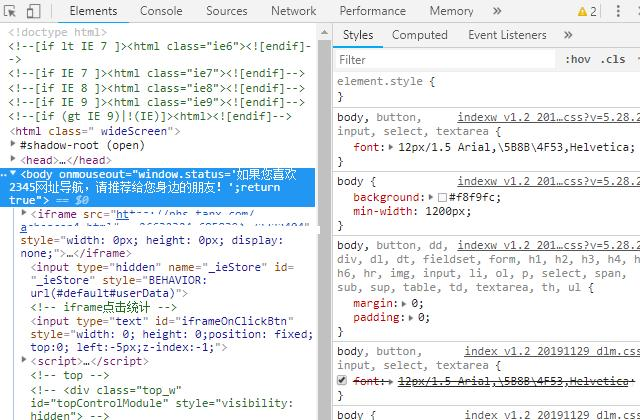Select the iframe点击统计 comment node
Viewport: 640px width, 420px height.
(104, 307)
